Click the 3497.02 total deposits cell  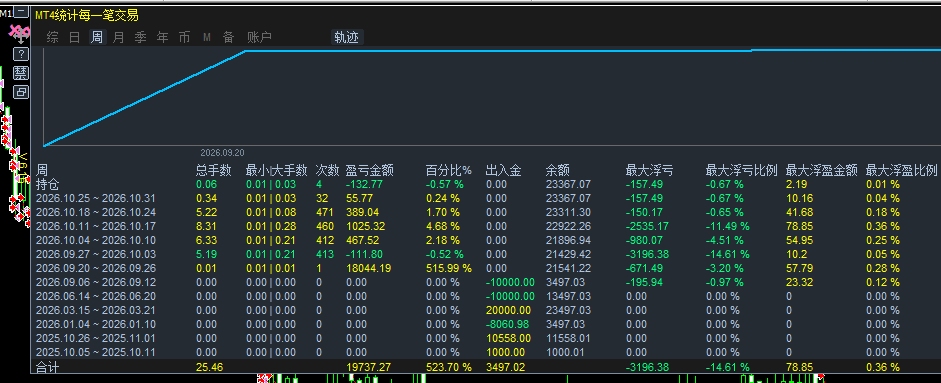[x=505, y=367]
